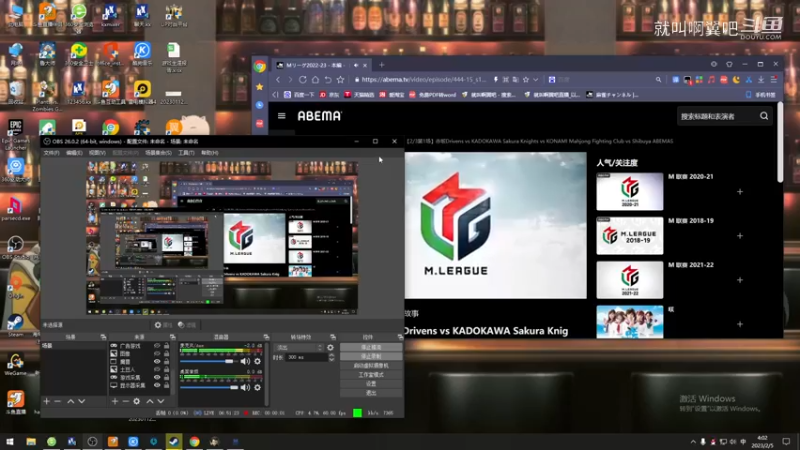Remove the selected scene in OBS
This screenshot has height=450, width=800.
pos(58,402)
